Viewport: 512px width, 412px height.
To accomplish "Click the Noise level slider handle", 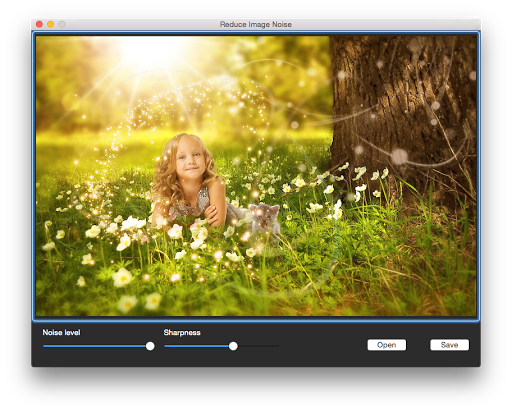I will point(150,346).
